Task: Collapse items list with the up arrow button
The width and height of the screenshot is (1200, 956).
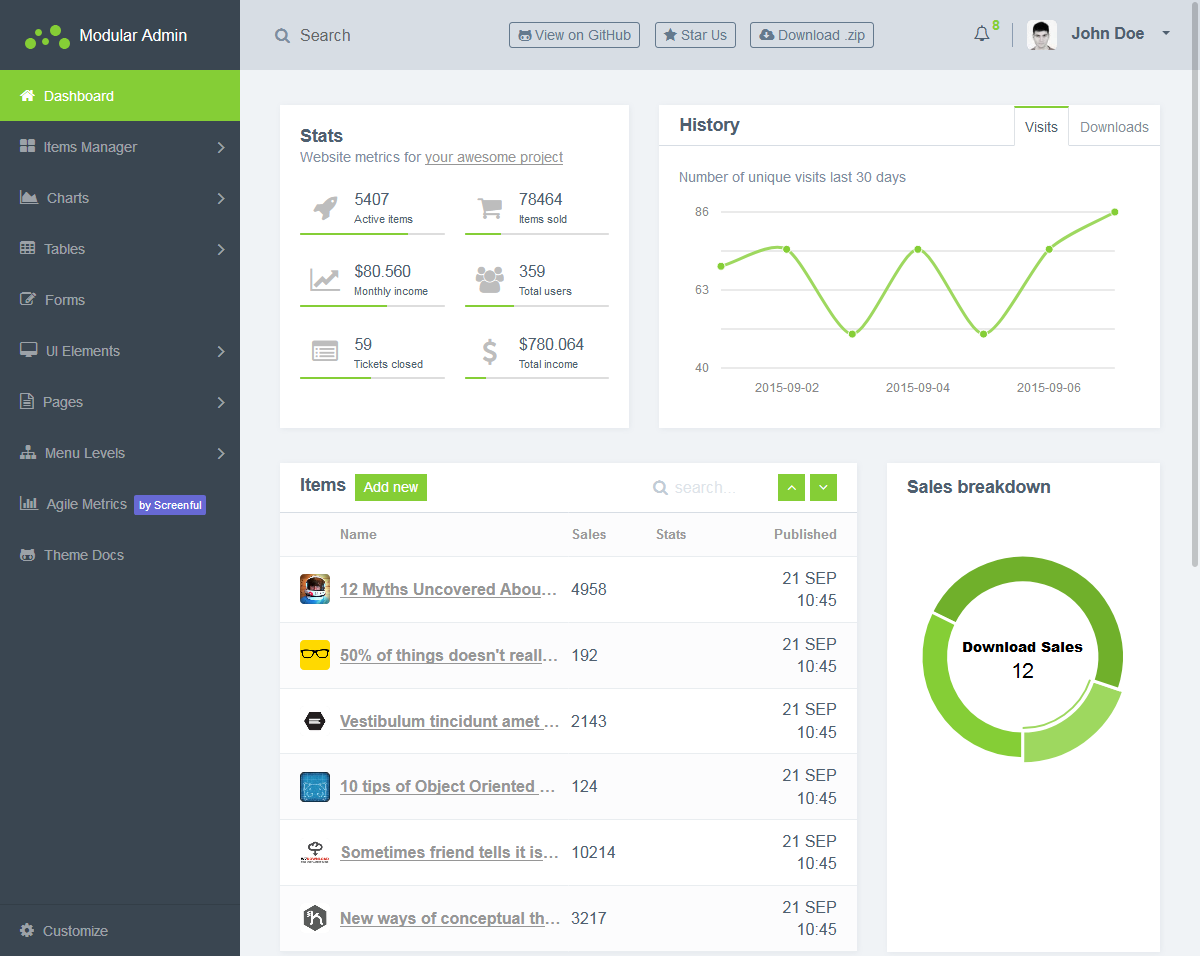Action: pyautogui.click(x=791, y=487)
